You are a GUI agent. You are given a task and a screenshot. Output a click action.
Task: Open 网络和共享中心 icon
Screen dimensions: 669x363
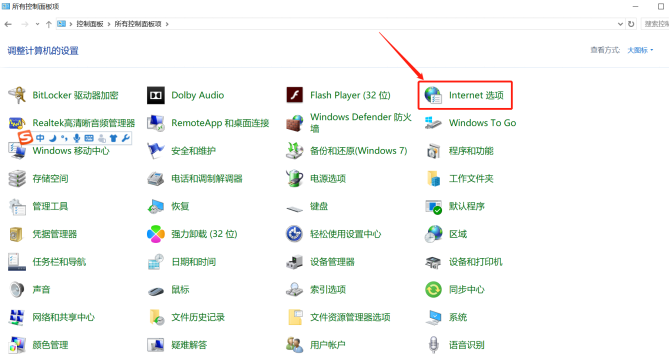coord(17,317)
